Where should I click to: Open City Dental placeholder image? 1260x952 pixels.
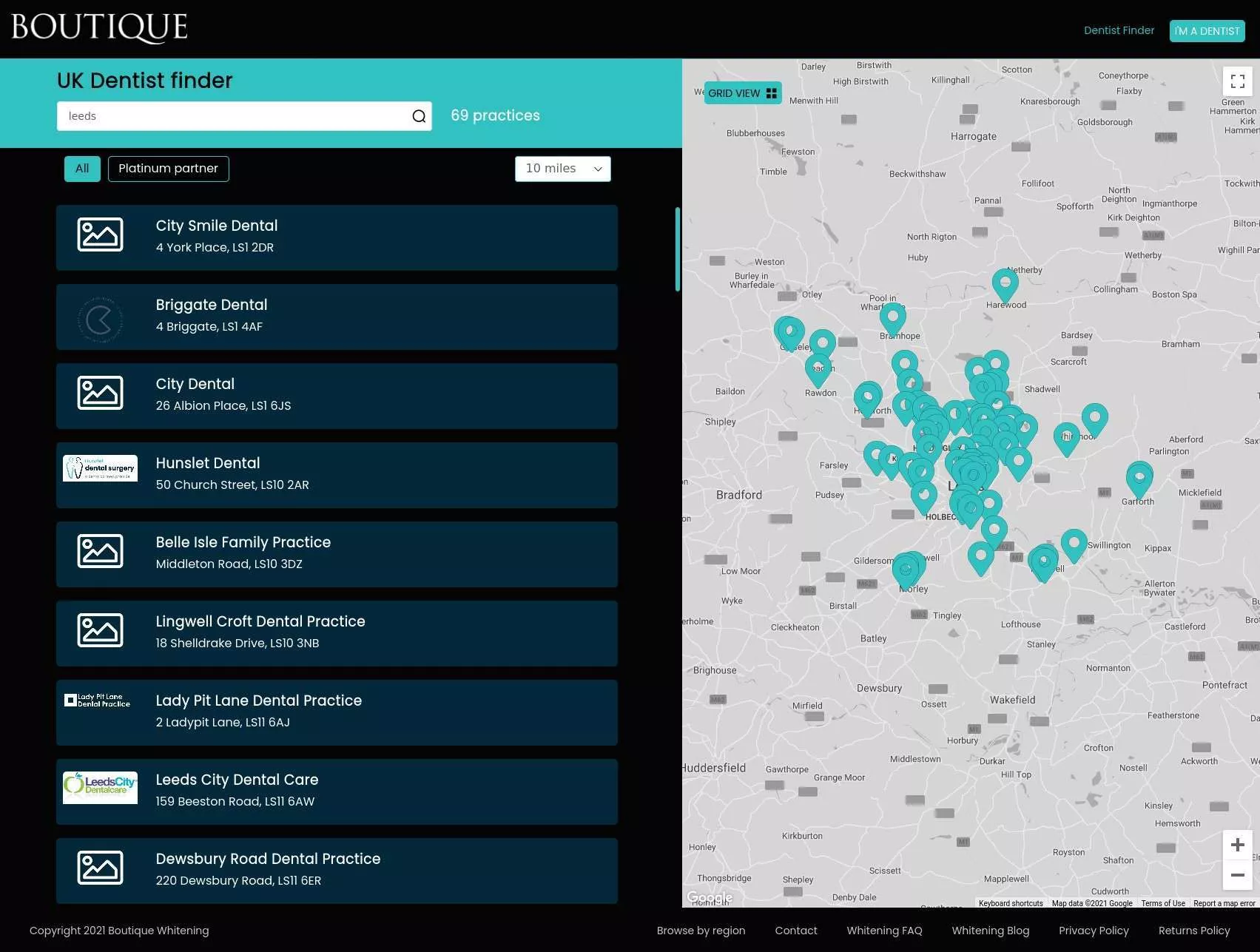pyautogui.click(x=100, y=393)
